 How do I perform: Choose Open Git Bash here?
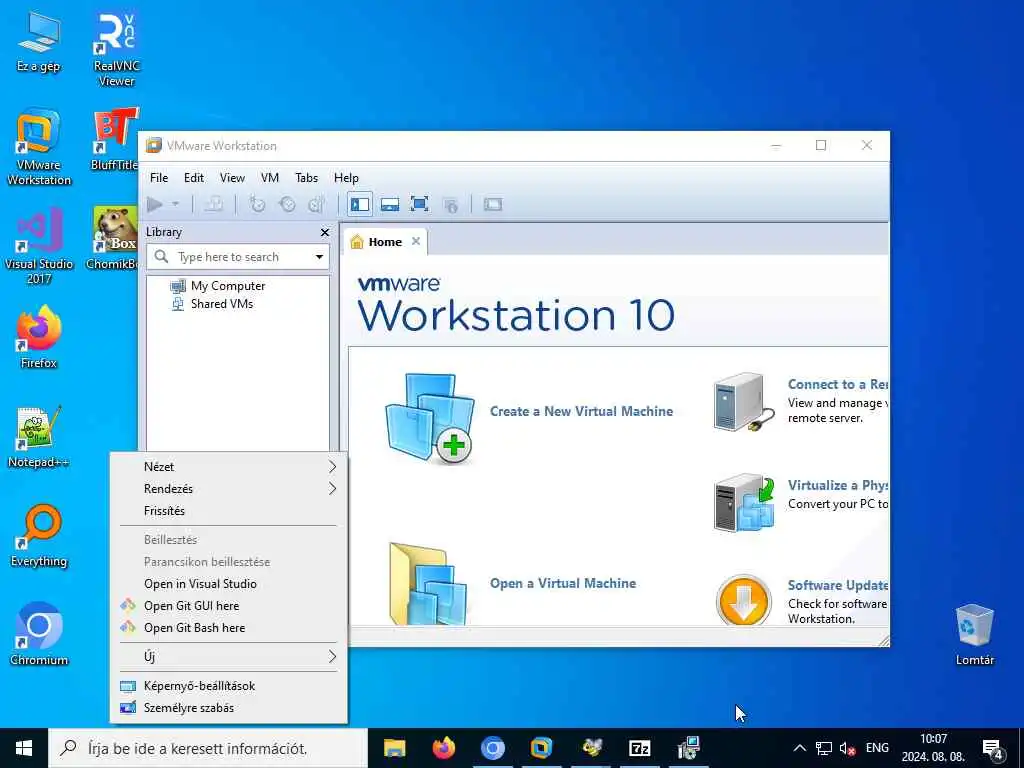point(229,628)
